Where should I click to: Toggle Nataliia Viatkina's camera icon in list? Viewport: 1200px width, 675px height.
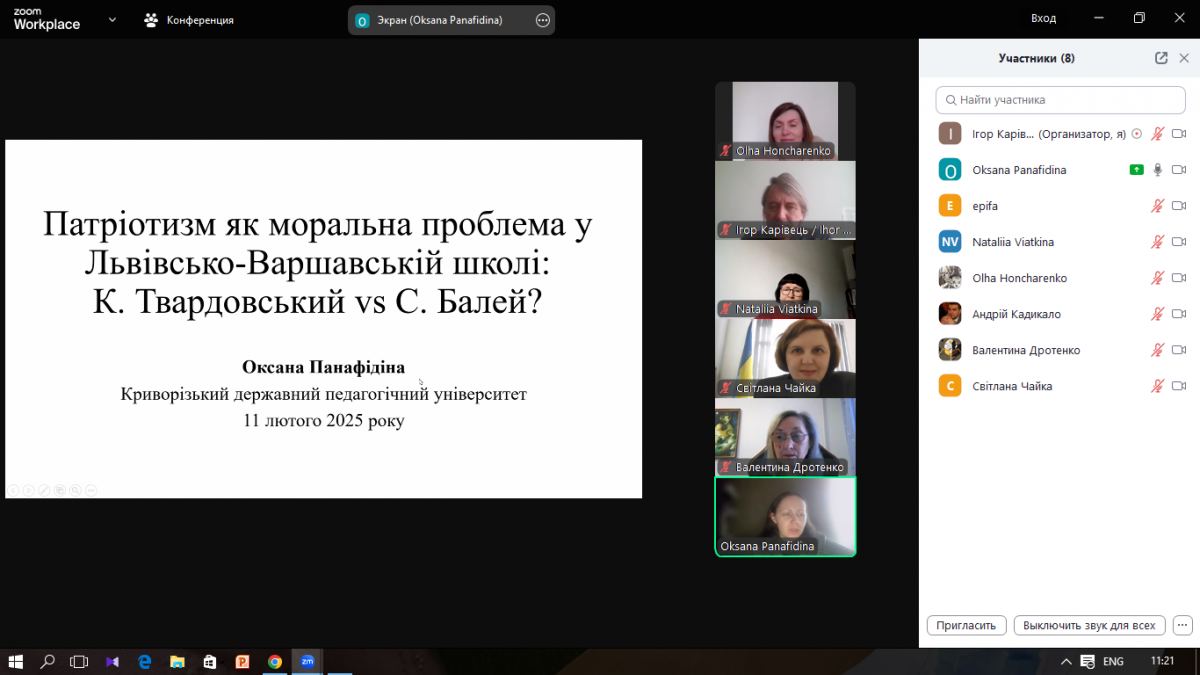tap(1179, 242)
